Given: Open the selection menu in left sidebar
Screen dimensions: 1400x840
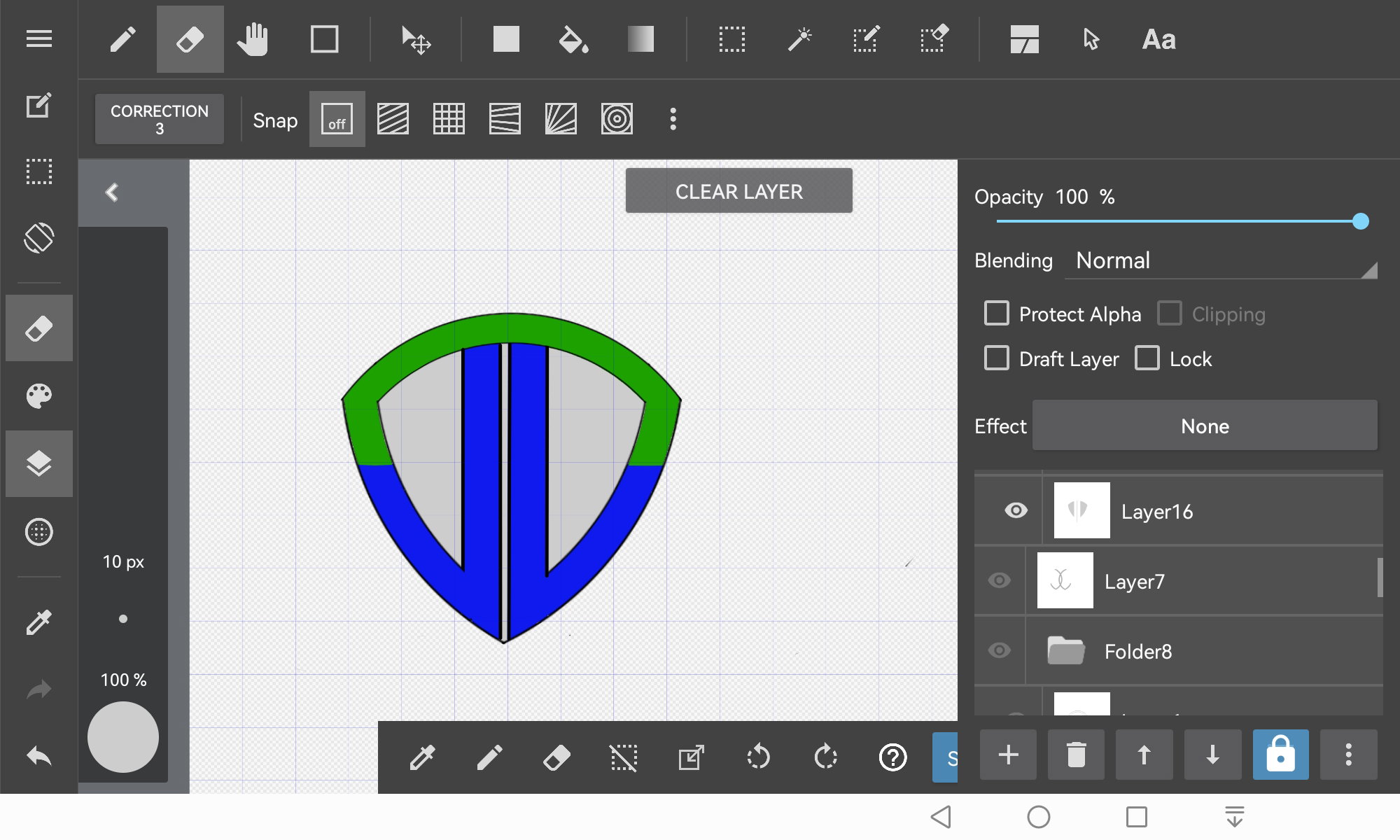Looking at the screenshot, I should click(39, 171).
